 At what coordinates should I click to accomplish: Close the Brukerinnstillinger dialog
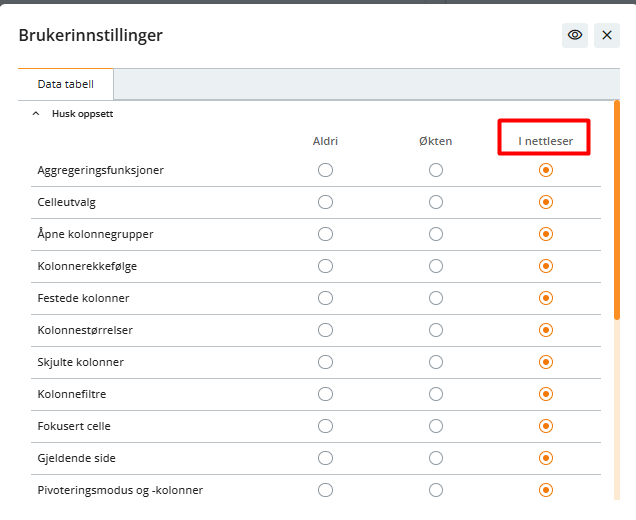click(x=607, y=35)
